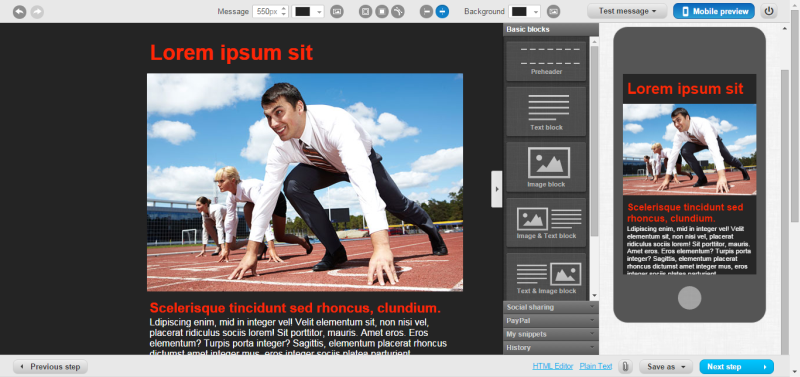Redo with the grayed arrow icon
800x377 pixels.
coord(37,12)
